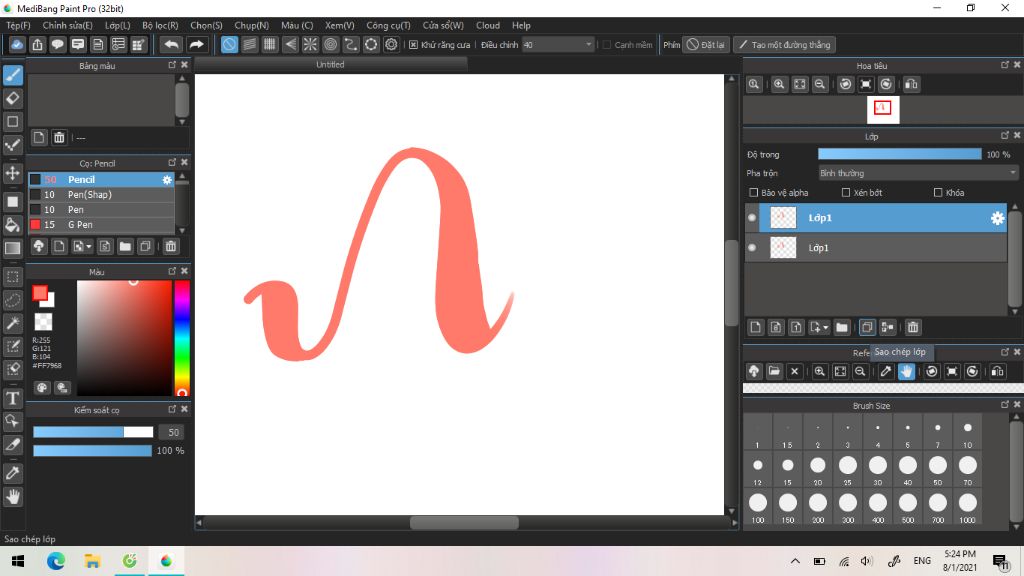
Task: Enable the concentric circle snap guide
Action: point(330,44)
